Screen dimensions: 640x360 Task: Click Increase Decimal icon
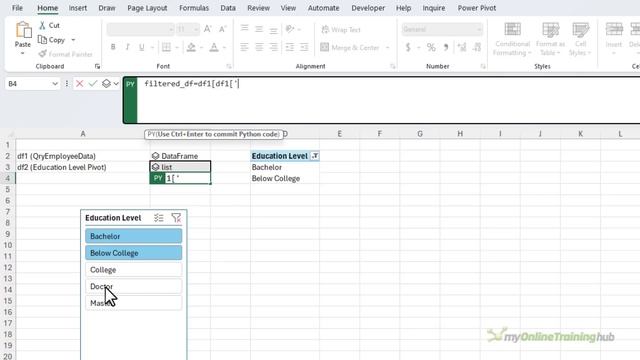(x=462, y=47)
